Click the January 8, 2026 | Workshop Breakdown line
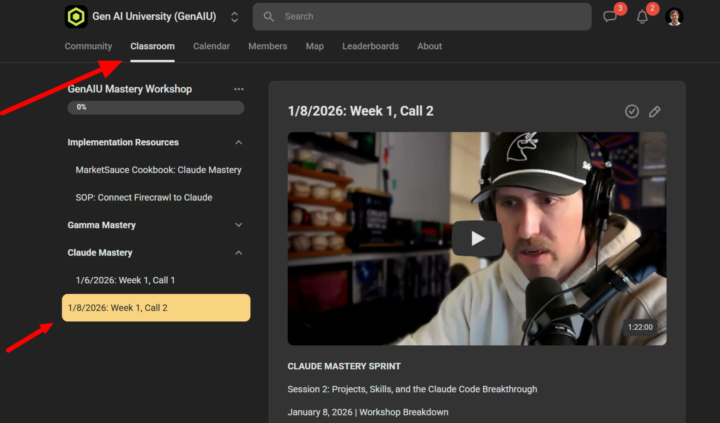This screenshot has width=720, height=423. point(368,412)
